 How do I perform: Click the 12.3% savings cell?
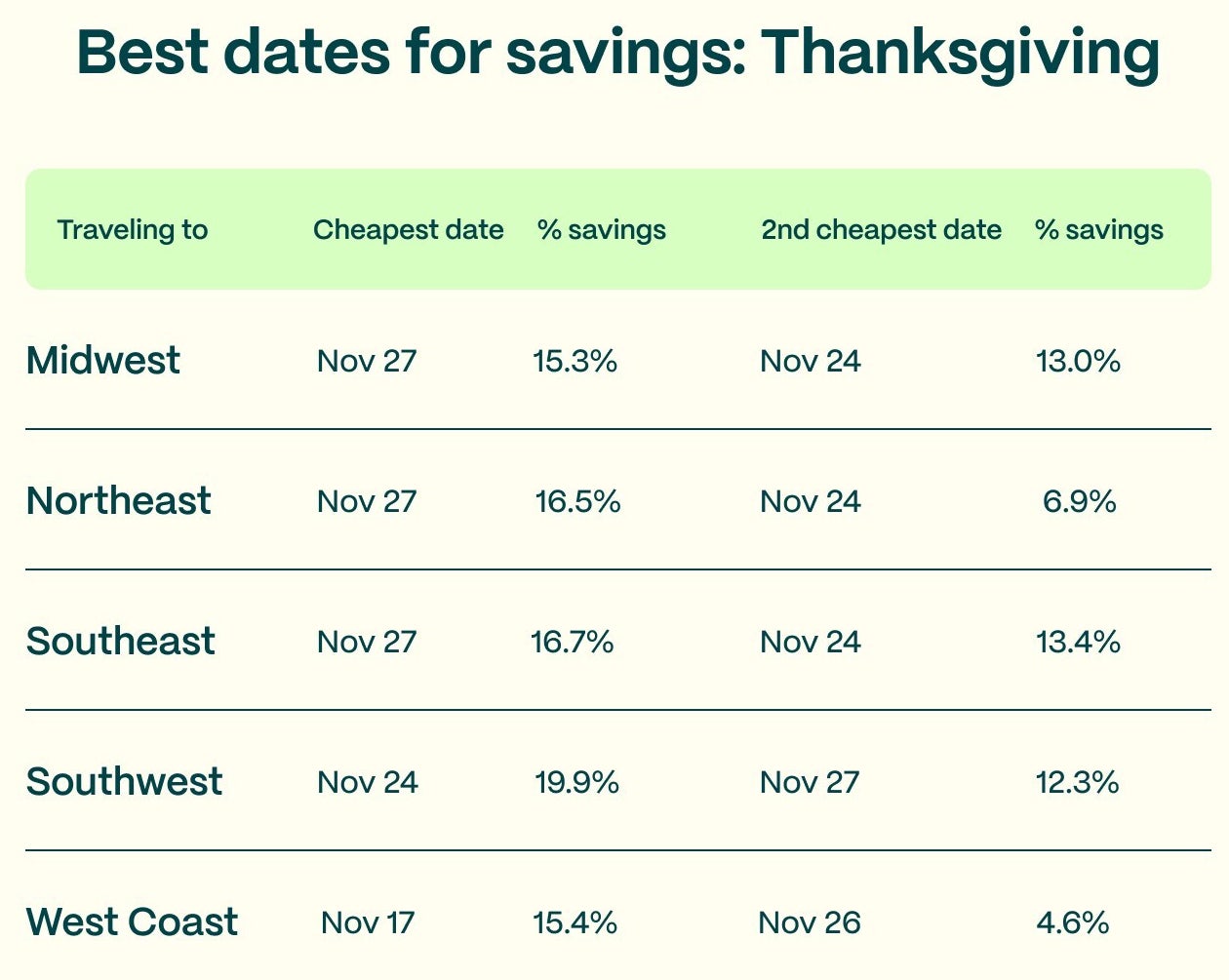tap(1077, 783)
